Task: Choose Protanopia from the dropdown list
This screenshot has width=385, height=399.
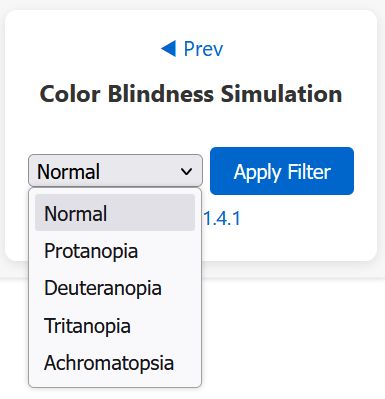Action: 115,251
